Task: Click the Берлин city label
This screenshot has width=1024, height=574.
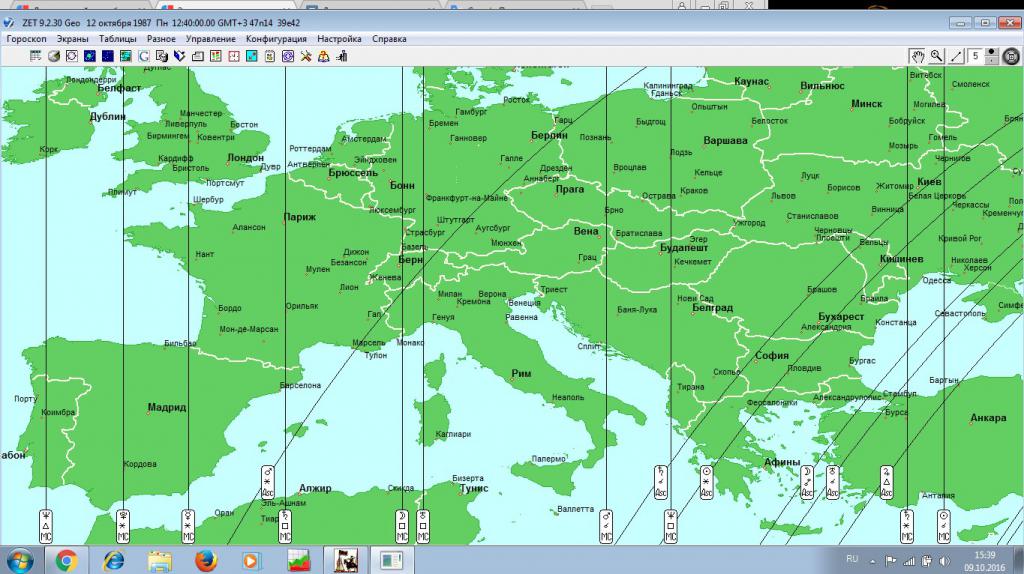Action: [x=549, y=135]
